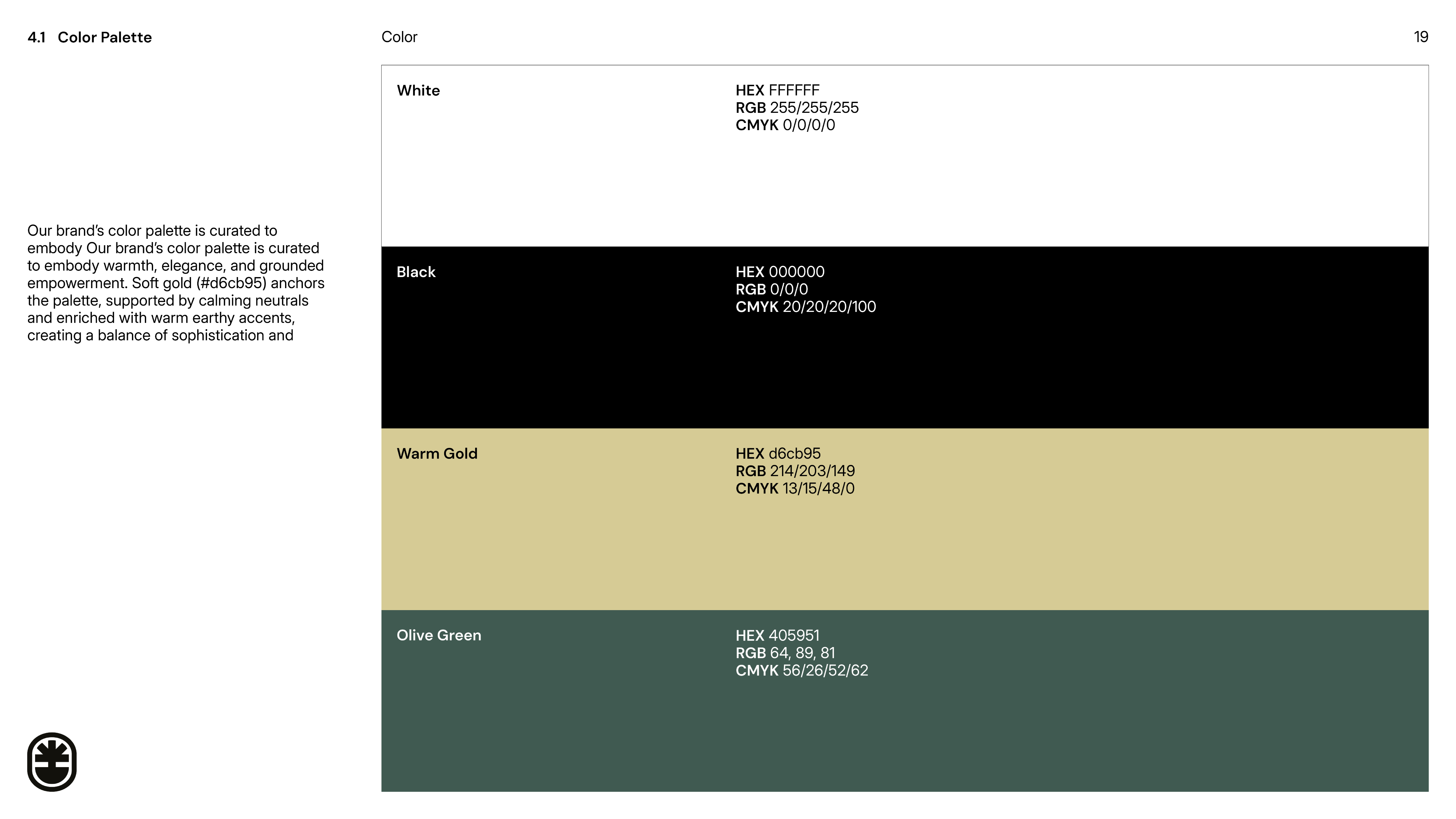
Task: Click the 'Warm Gold' swatch label
Action: [x=437, y=453]
